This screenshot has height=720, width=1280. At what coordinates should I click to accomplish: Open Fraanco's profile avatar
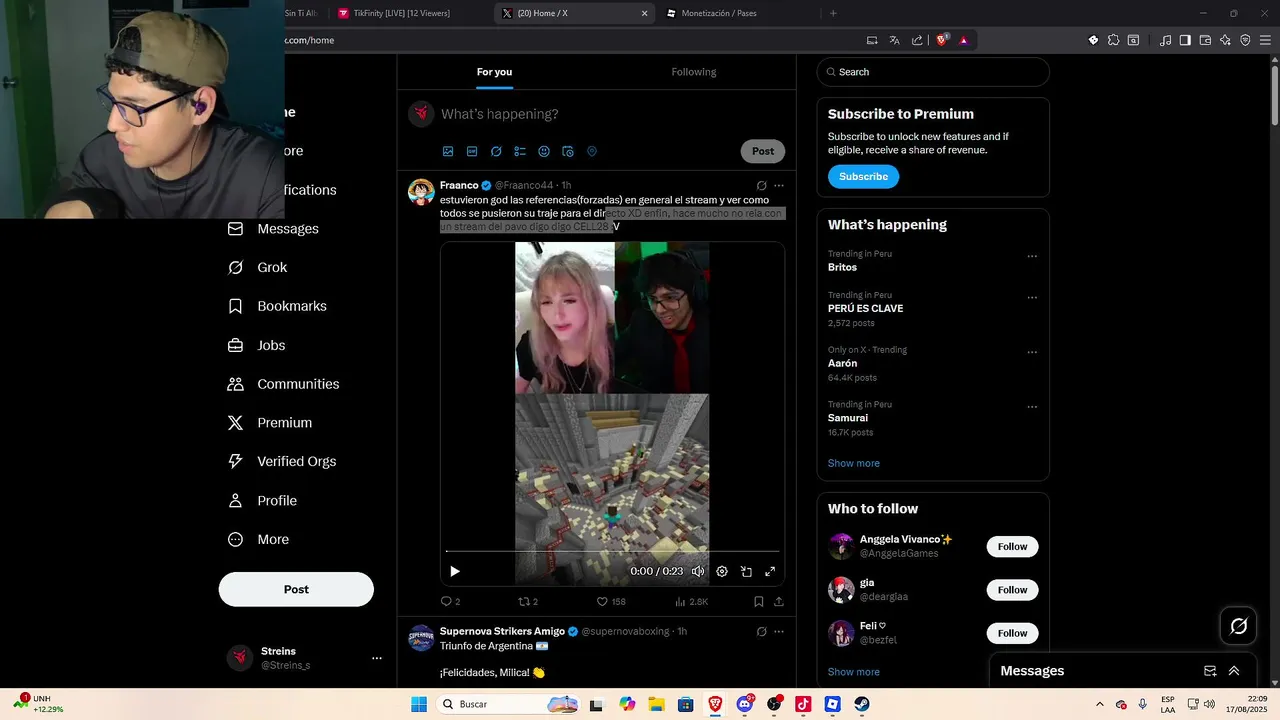pyautogui.click(x=421, y=192)
